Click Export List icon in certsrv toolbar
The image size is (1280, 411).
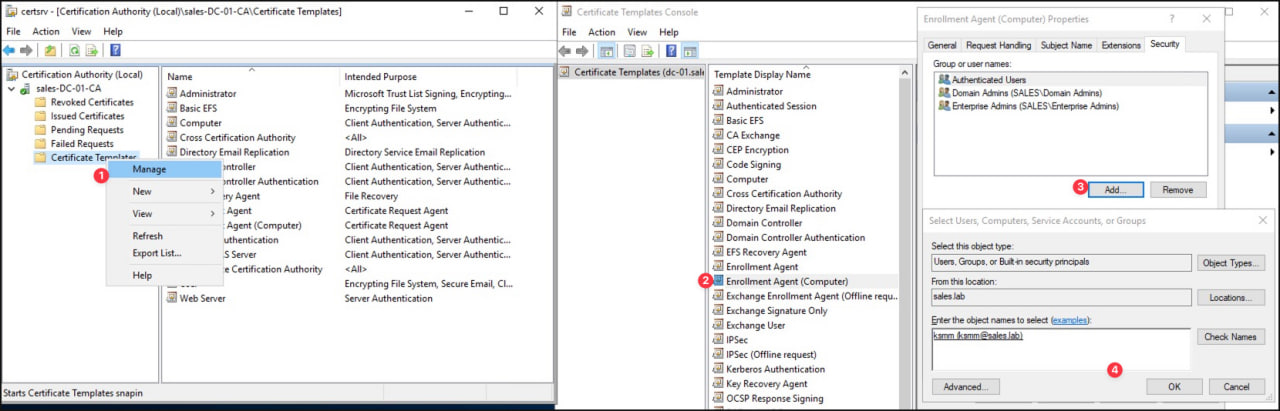click(x=92, y=50)
